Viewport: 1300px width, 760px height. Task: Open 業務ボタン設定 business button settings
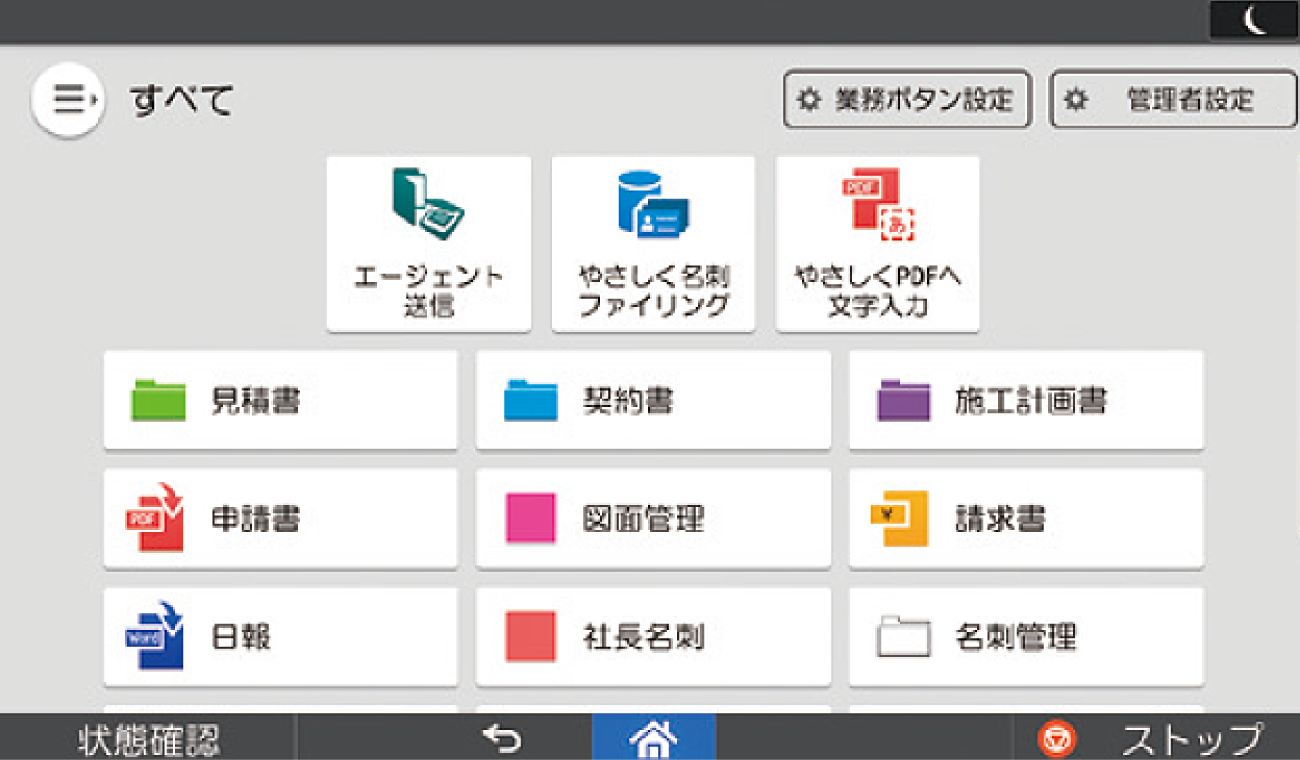coord(908,100)
